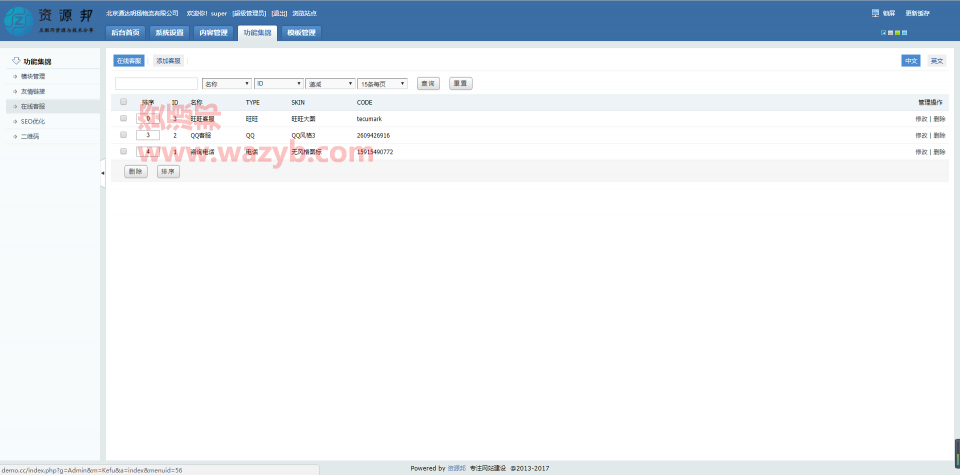The image size is (960, 475).
Task: Check the box for the 旺旺客服 row
Action: [x=124, y=118]
